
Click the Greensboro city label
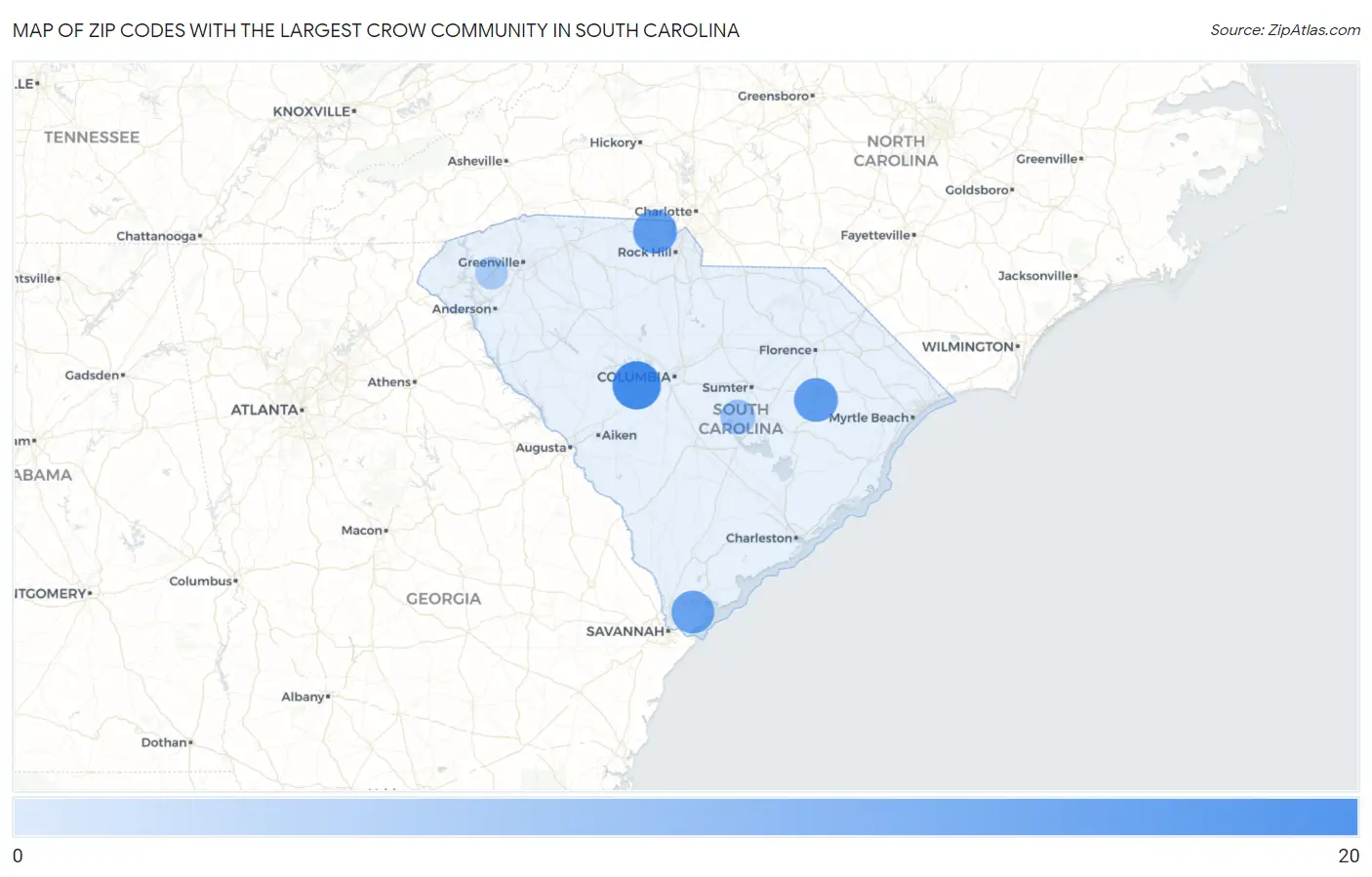pyautogui.click(x=775, y=96)
